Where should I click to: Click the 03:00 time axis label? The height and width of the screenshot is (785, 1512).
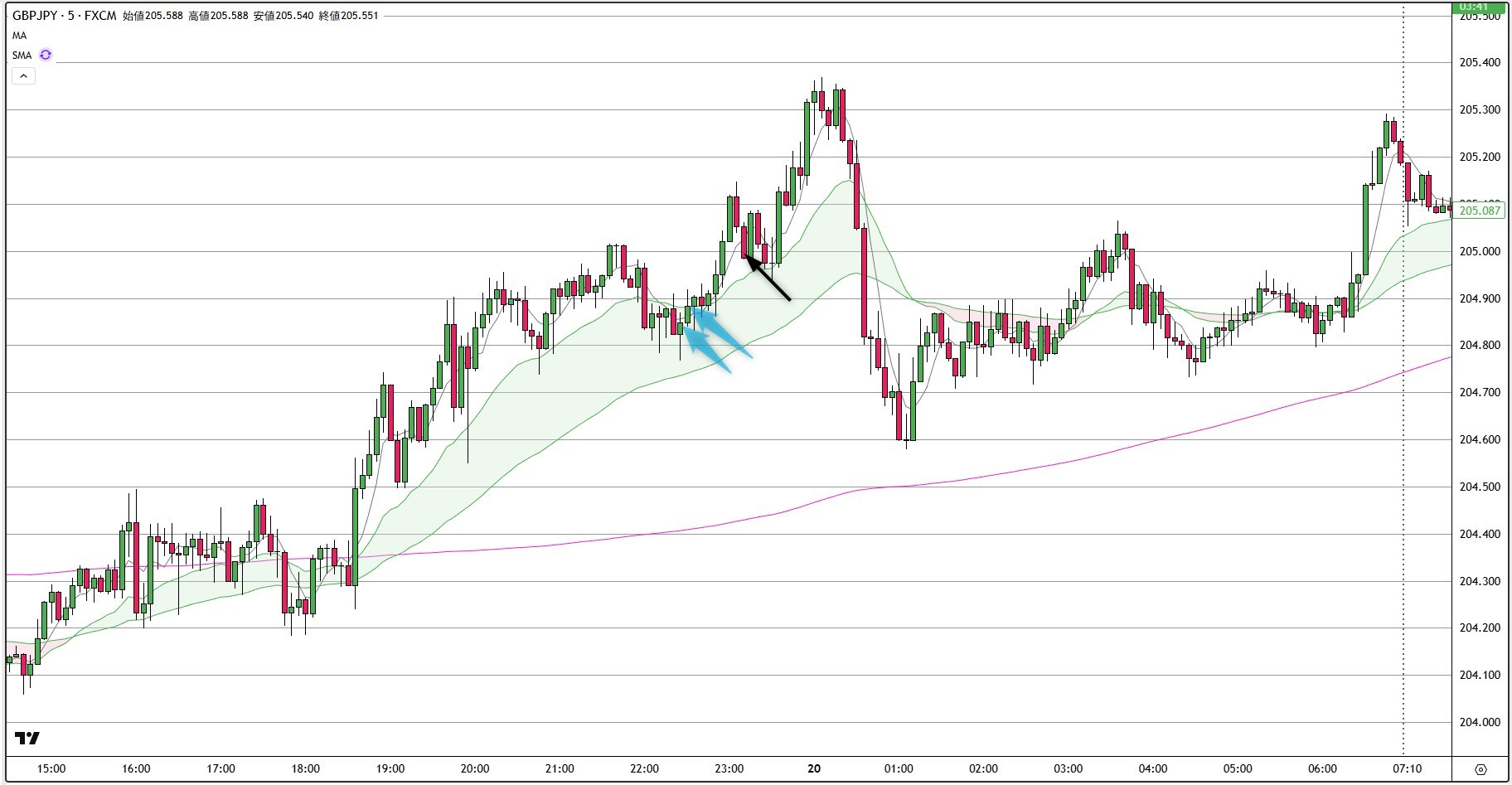pyautogui.click(x=1069, y=768)
